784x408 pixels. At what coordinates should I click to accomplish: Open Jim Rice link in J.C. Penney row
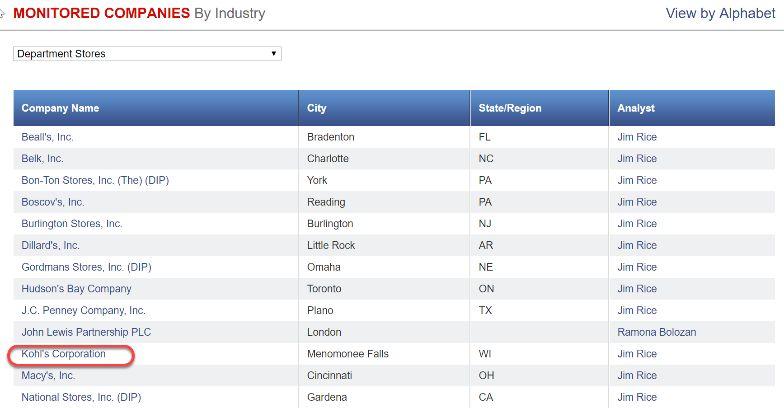click(637, 310)
